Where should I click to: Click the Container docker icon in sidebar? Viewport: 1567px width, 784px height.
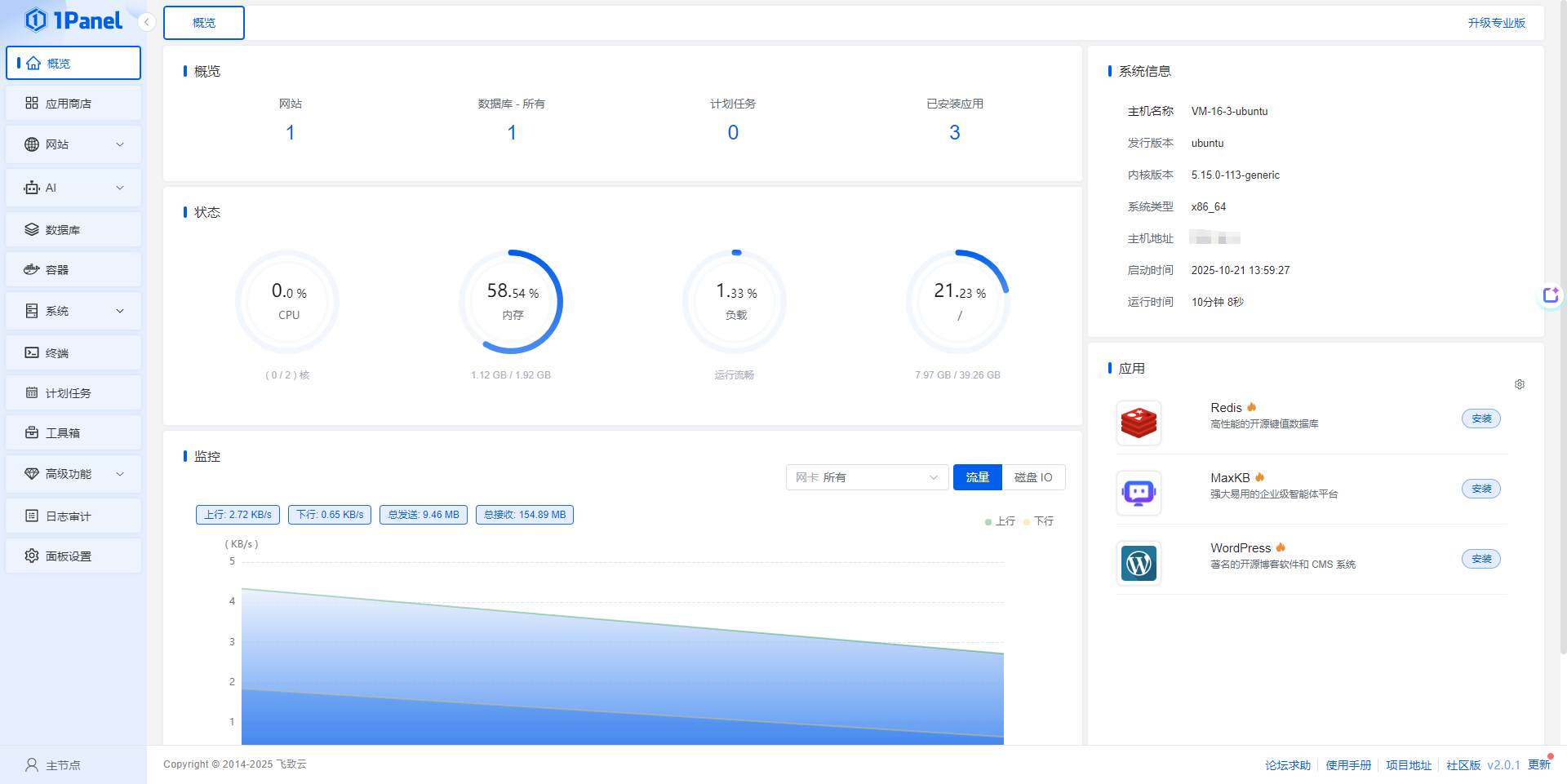coord(32,269)
